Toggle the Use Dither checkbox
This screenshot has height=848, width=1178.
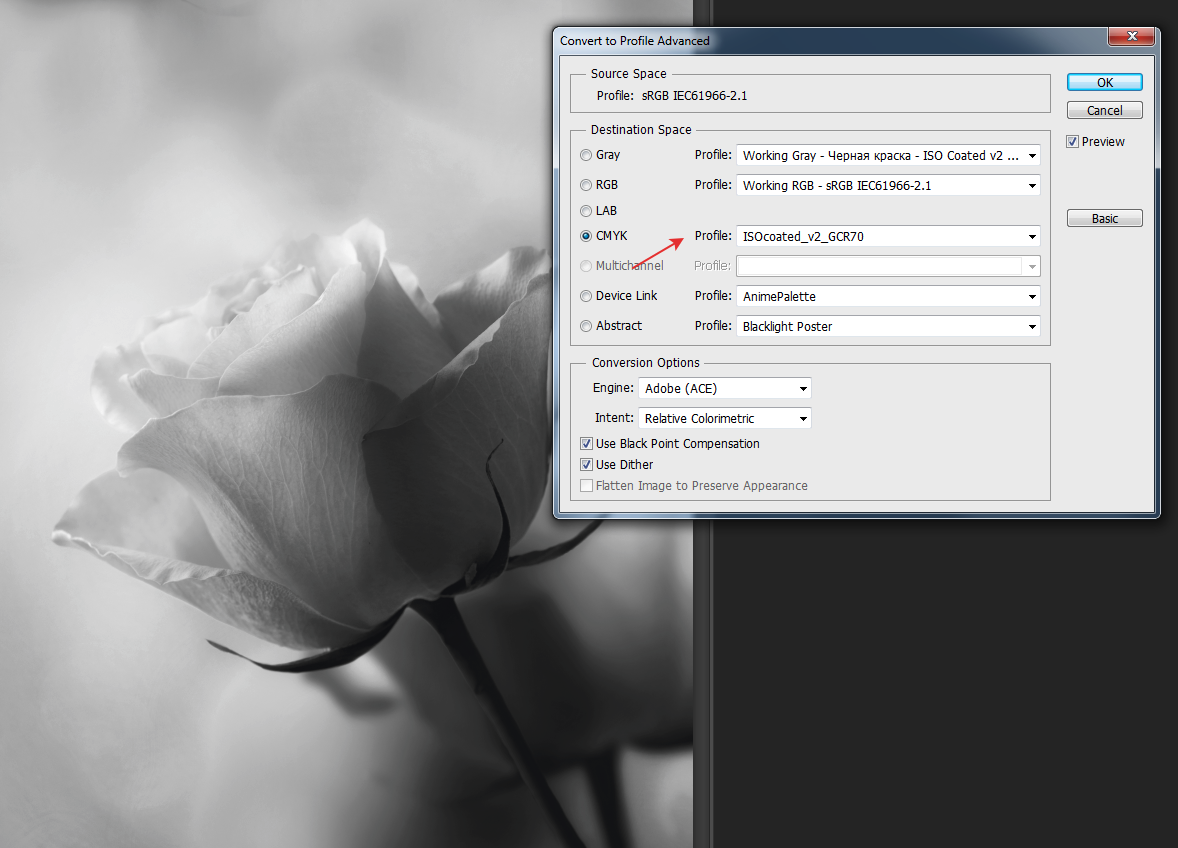tap(587, 465)
